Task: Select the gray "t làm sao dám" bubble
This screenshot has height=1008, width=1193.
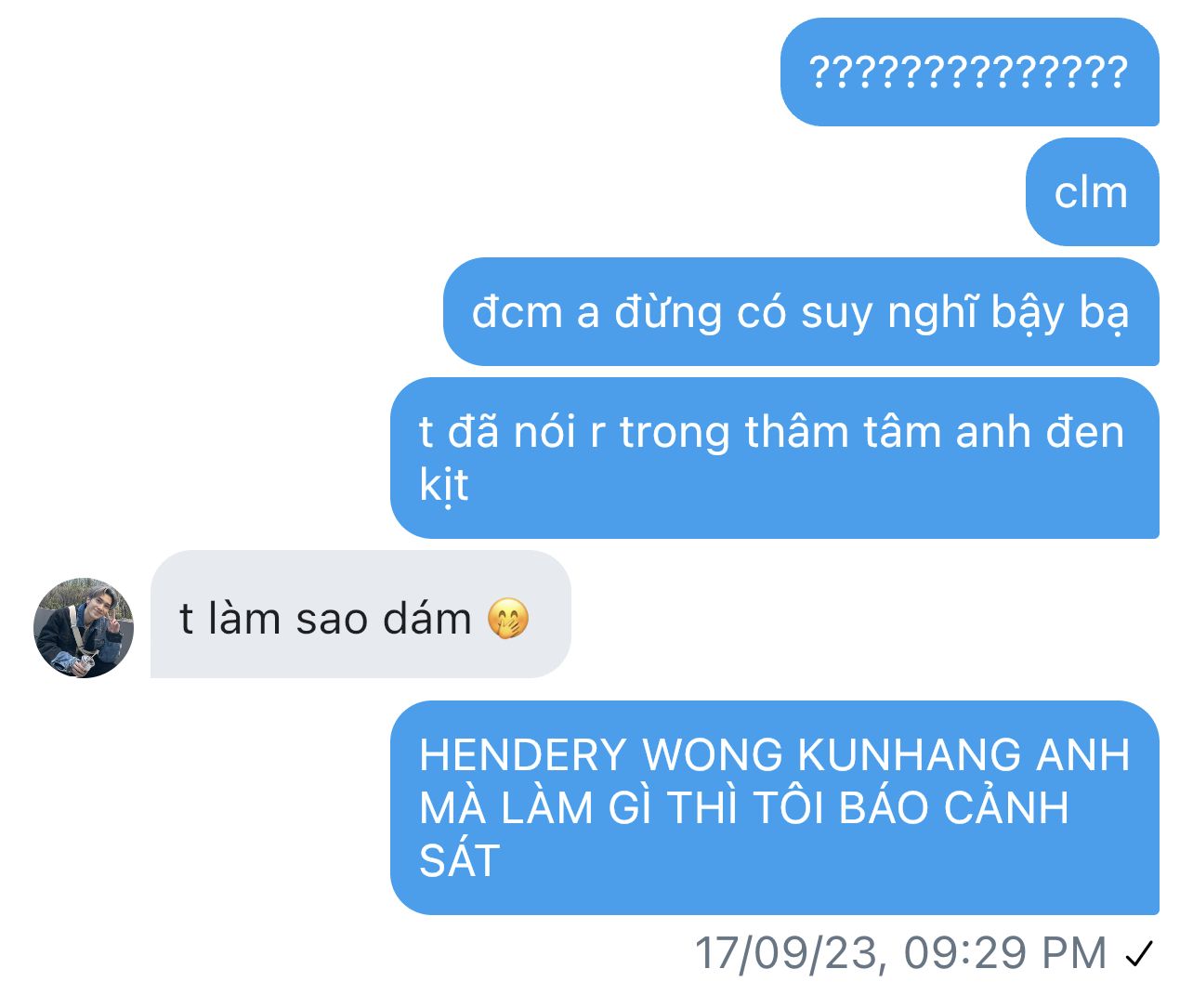Action: click(361, 614)
